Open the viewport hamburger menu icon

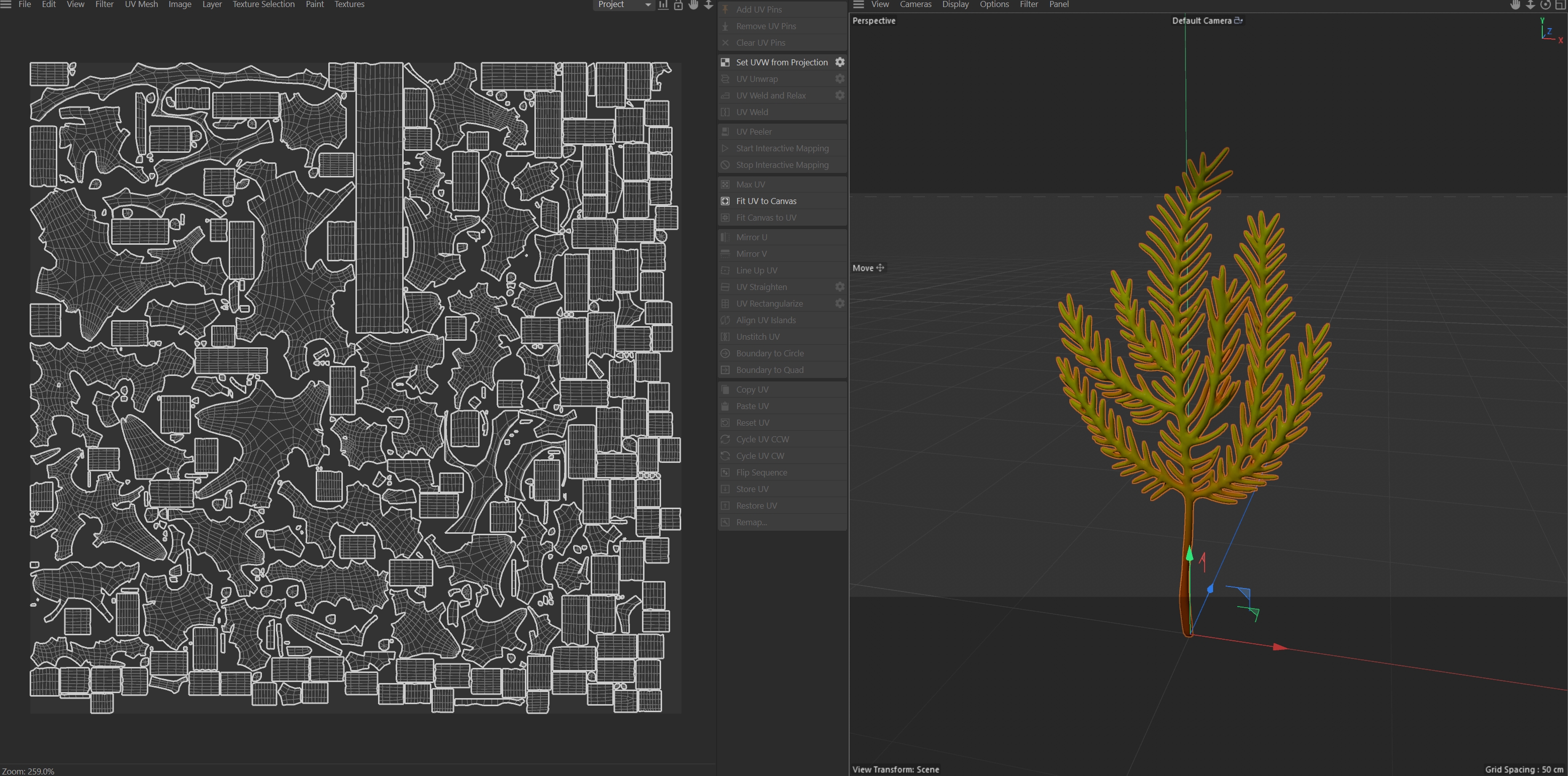(858, 4)
